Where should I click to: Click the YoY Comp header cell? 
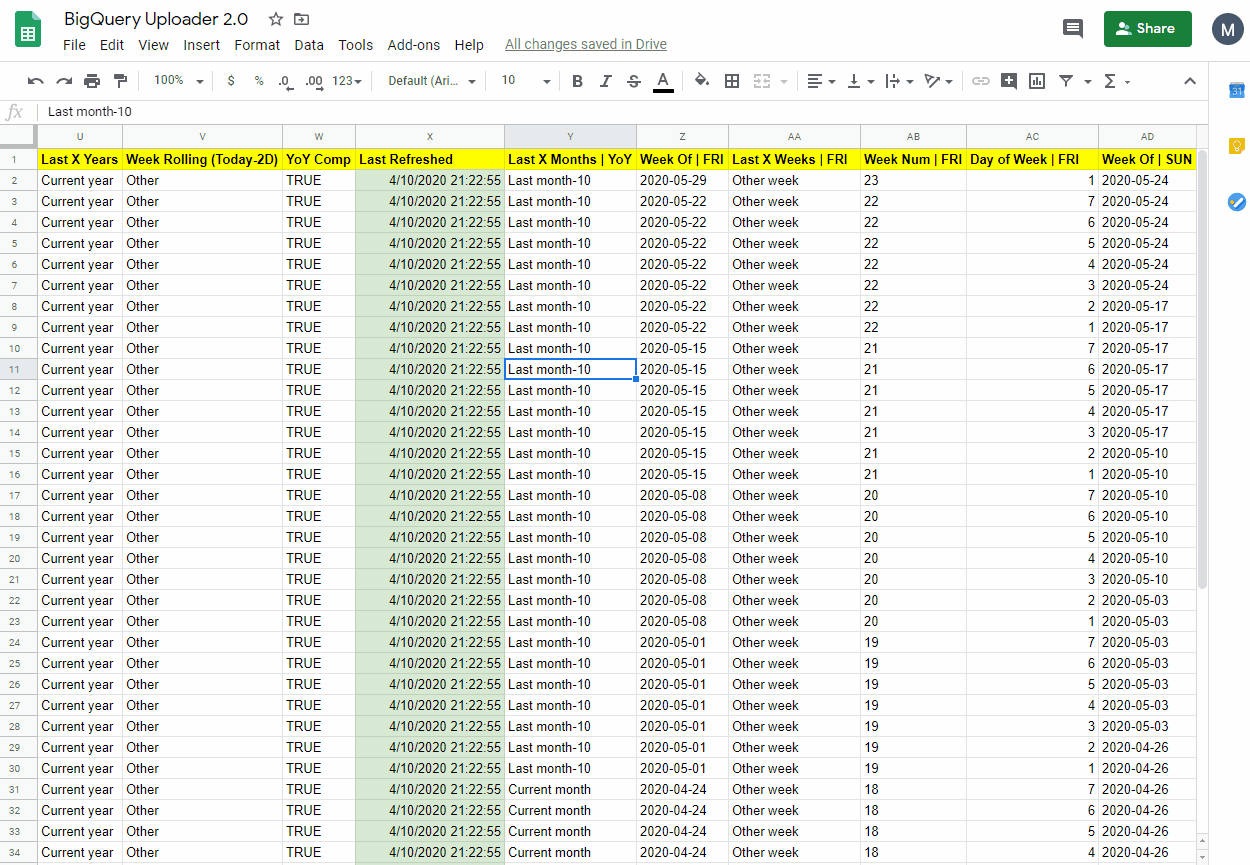tap(319, 159)
